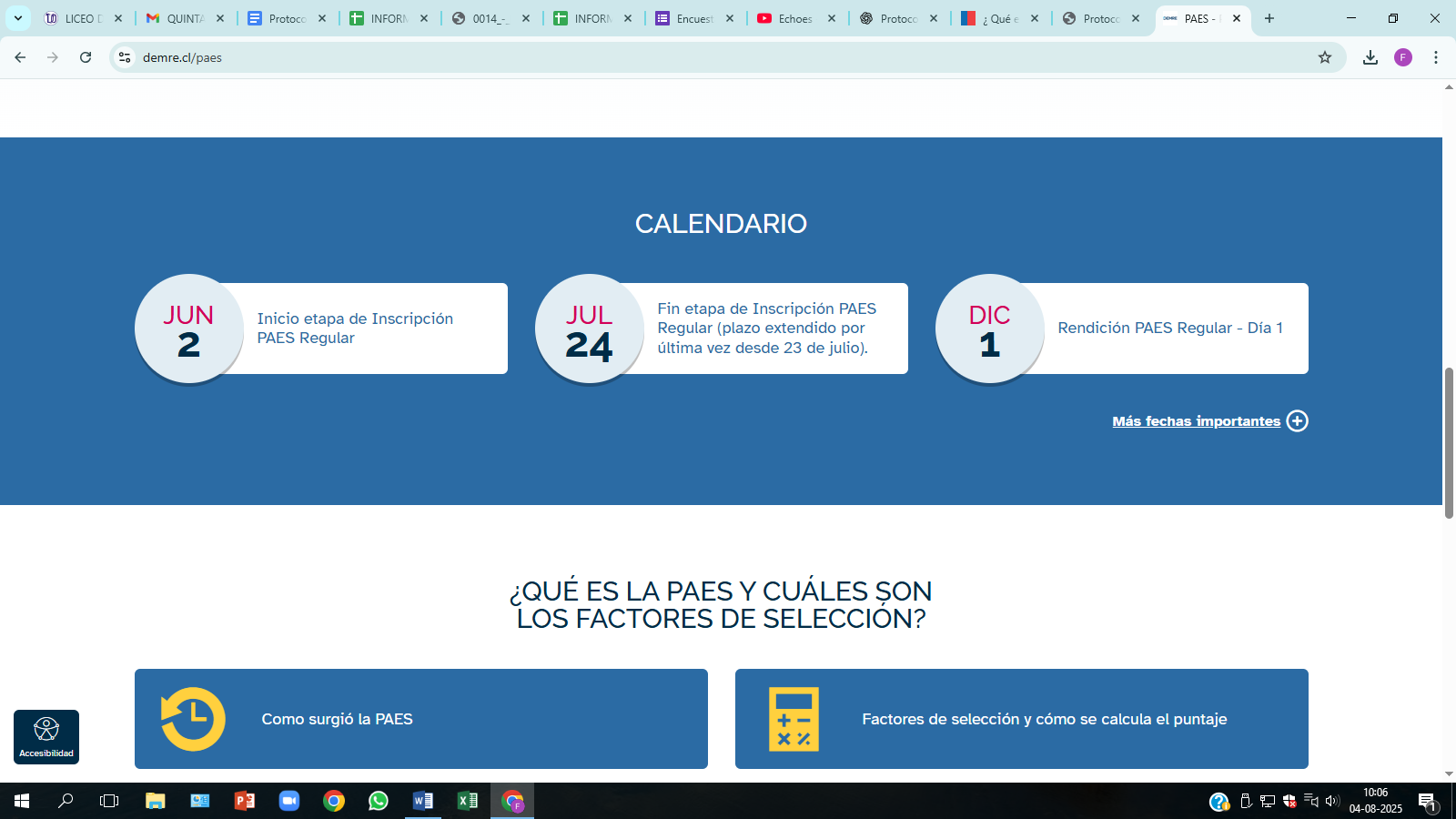
Task: Bookmark this page with the star icon
Action: [1325, 57]
